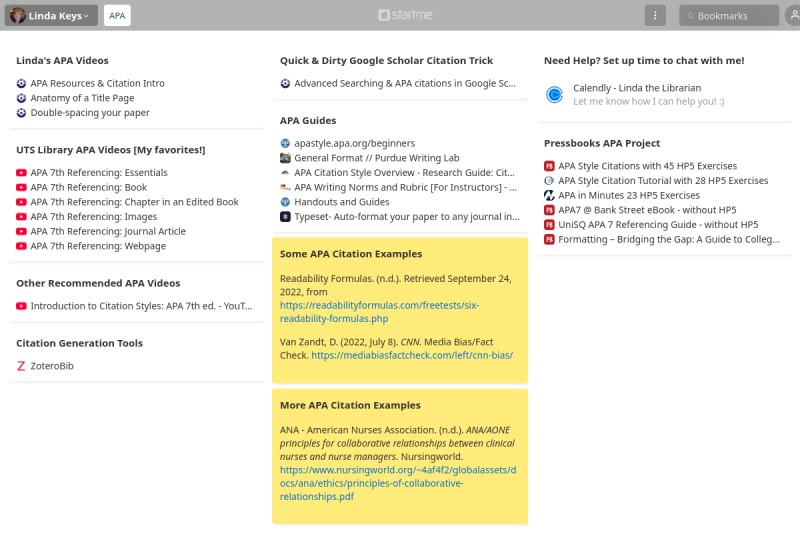The image size is (800, 533).
Task: Click icon for Advanced Searching & APA citations
Action: (285, 83)
